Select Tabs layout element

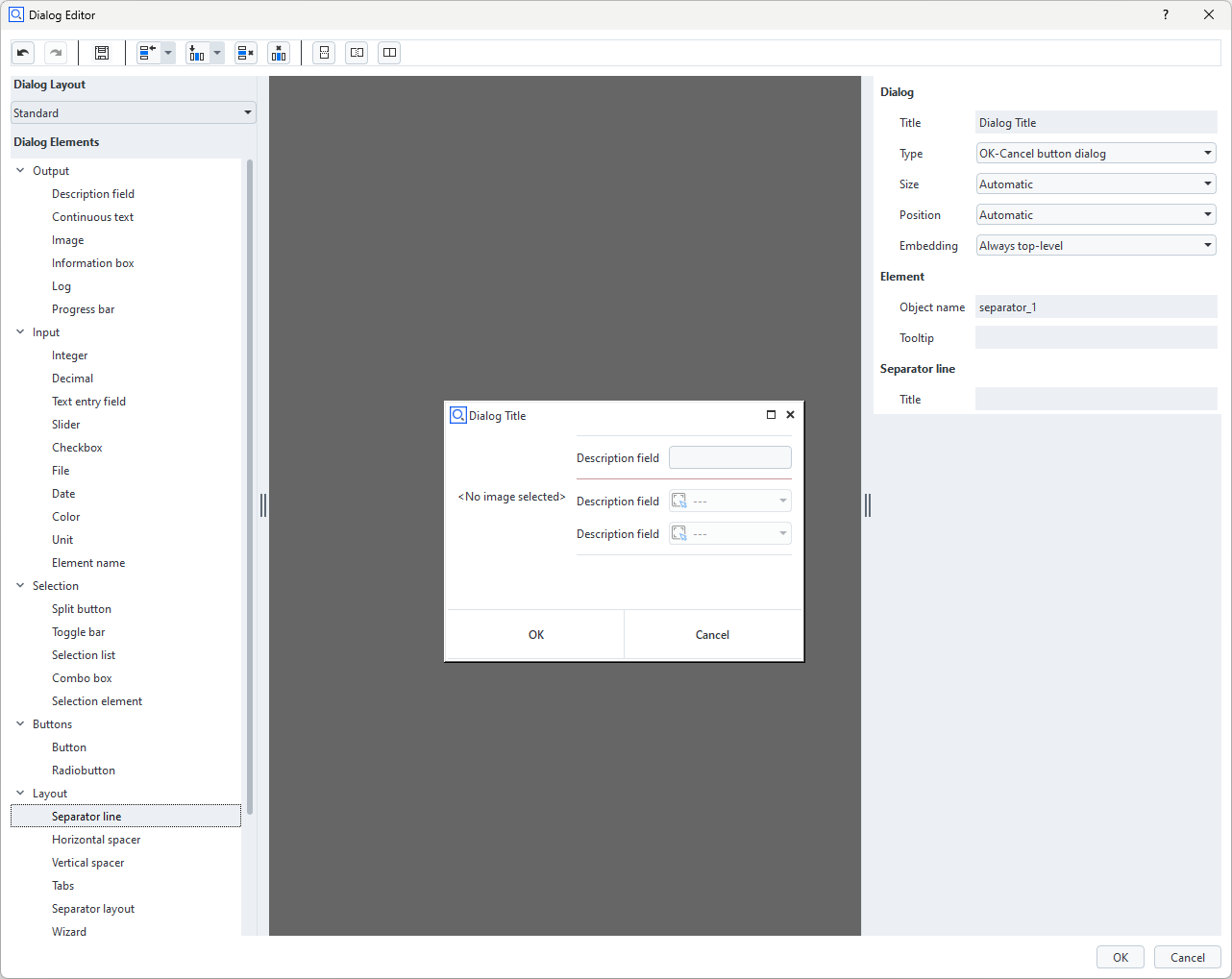[x=62, y=885]
